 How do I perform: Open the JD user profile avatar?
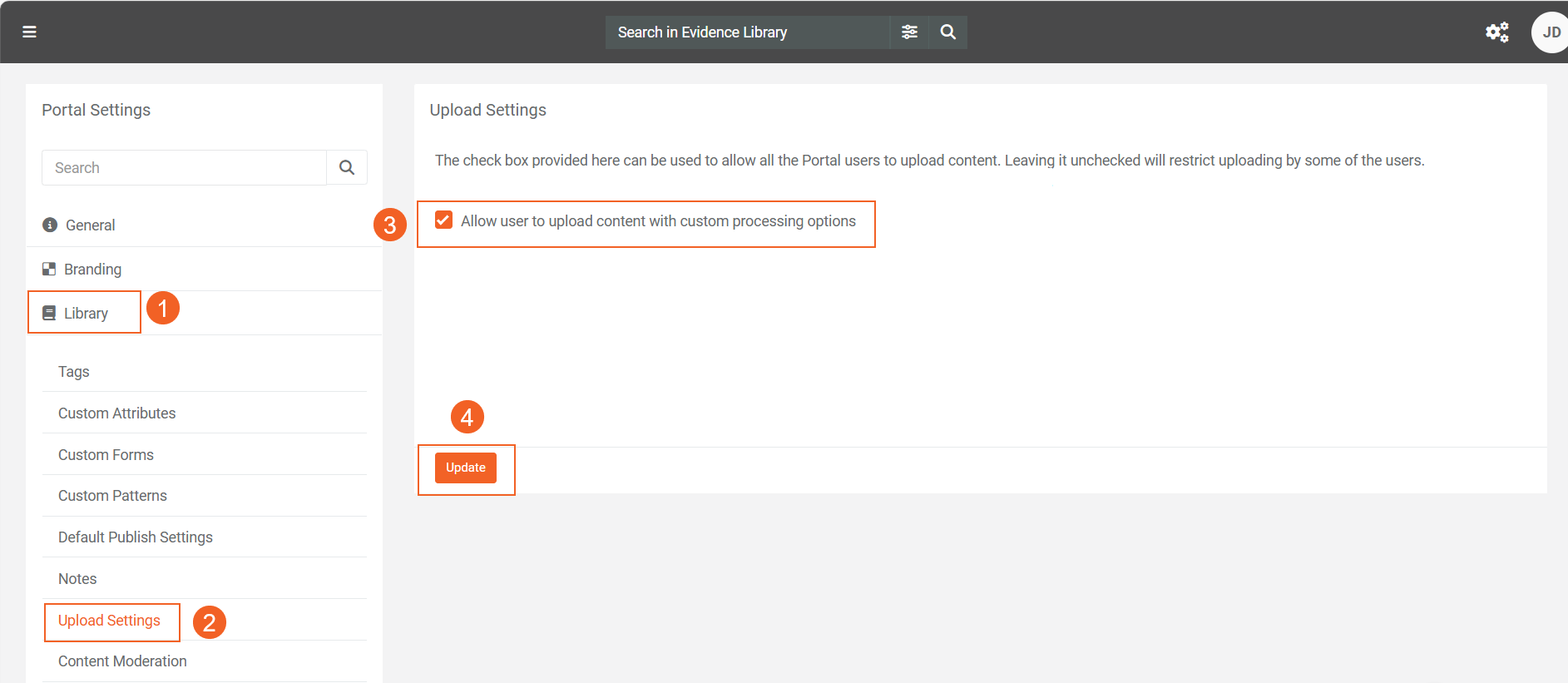[1550, 32]
